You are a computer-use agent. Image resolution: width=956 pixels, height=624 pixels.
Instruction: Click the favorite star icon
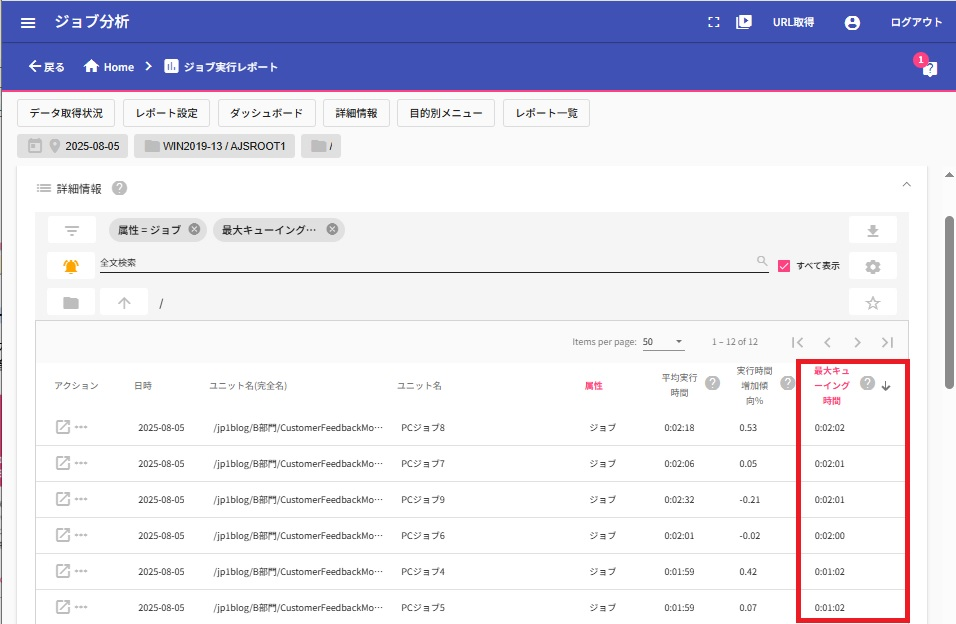tap(873, 303)
